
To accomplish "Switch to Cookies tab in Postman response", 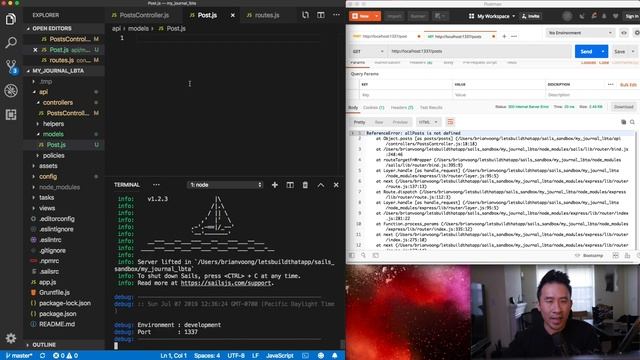I will click(373, 107).
